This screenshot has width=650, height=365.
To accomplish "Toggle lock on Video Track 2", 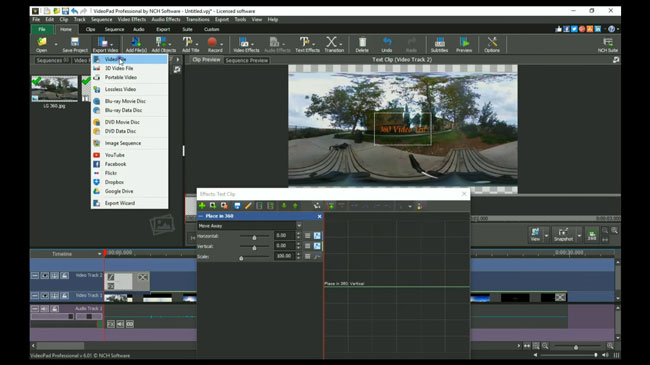I will point(65,275).
